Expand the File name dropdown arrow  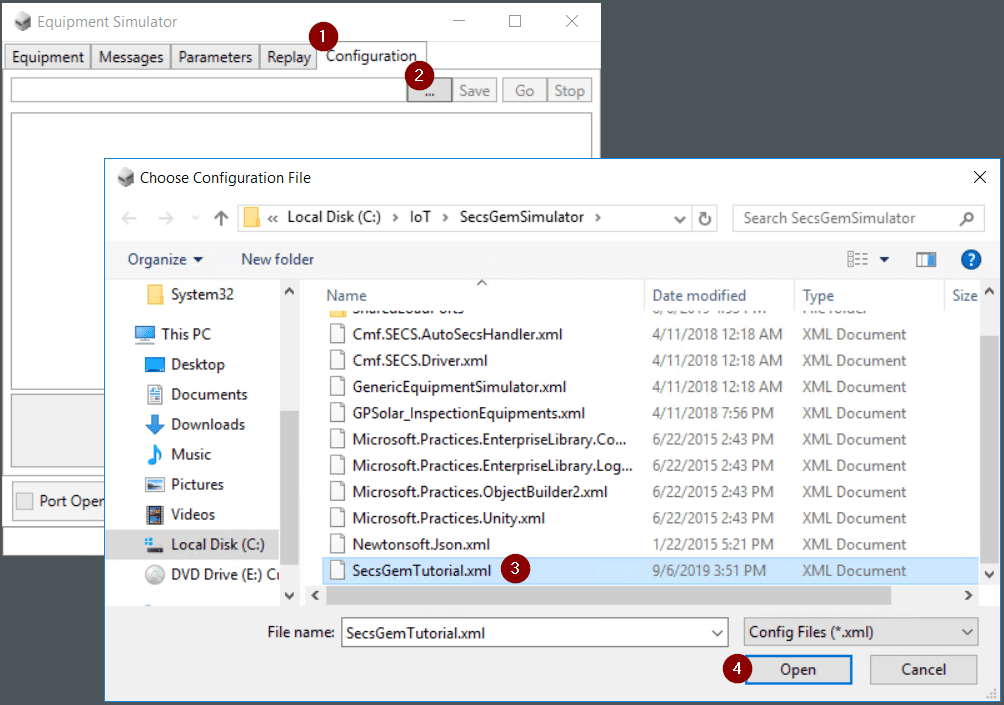717,633
